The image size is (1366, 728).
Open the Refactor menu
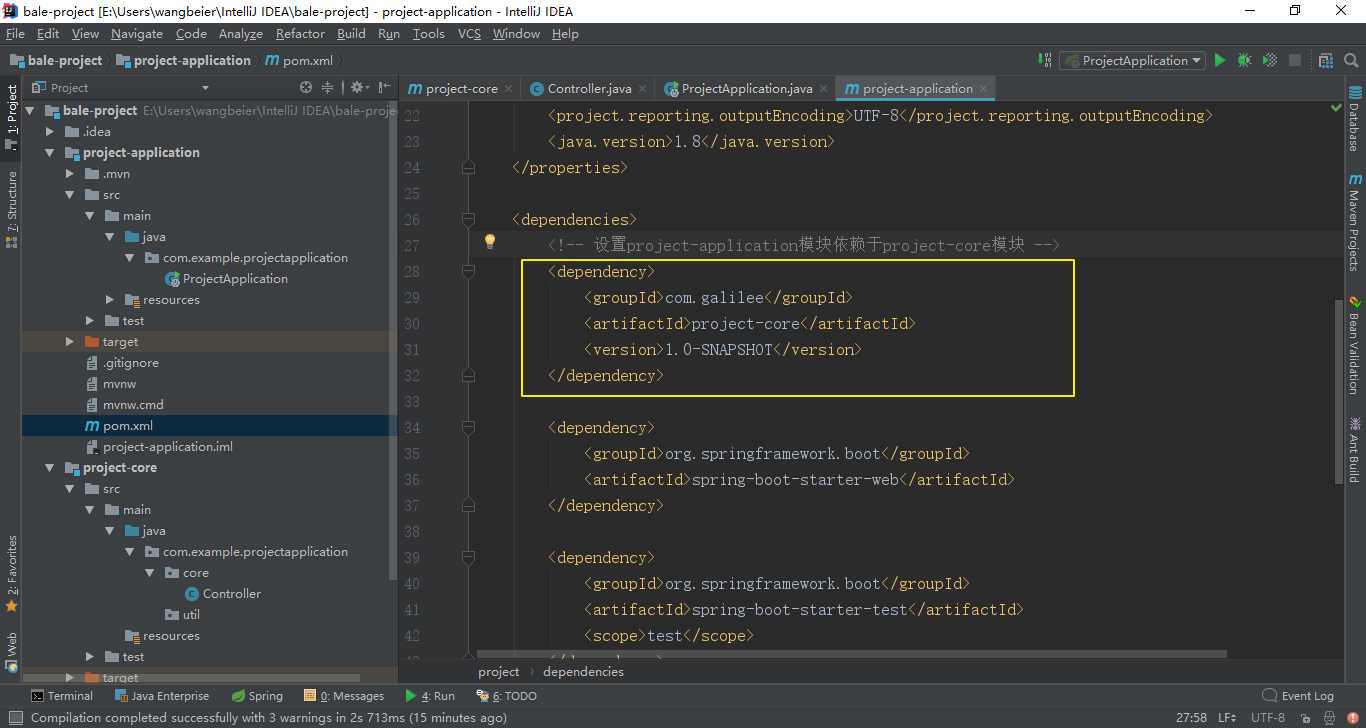300,34
